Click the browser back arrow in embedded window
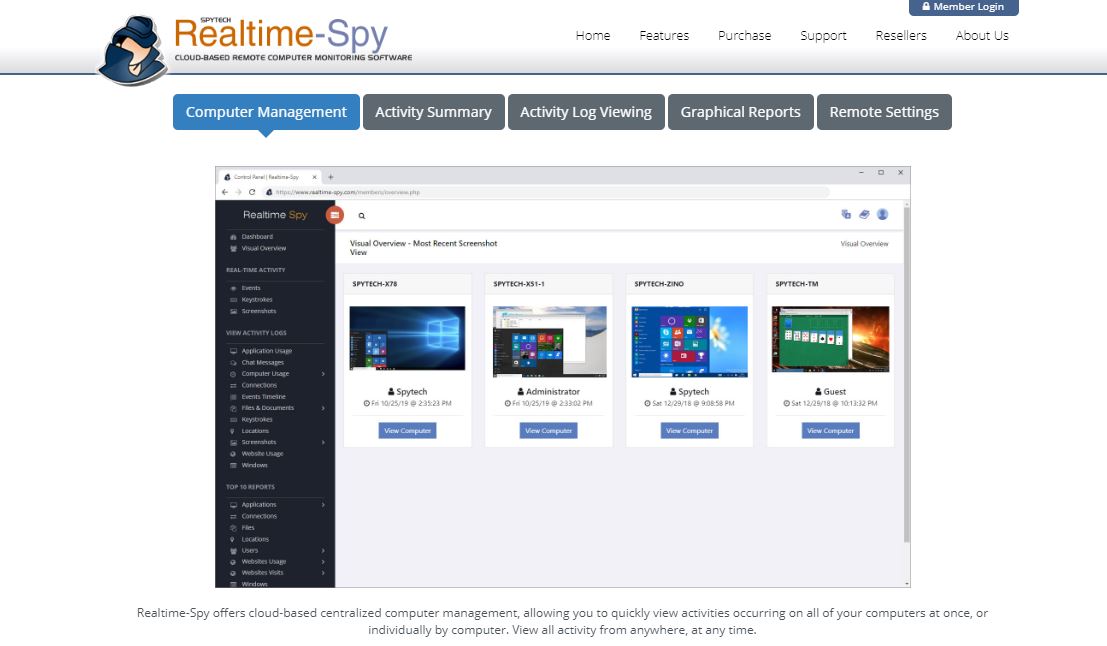The width and height of the screenshot is (1107, 646). click(225, 192)
